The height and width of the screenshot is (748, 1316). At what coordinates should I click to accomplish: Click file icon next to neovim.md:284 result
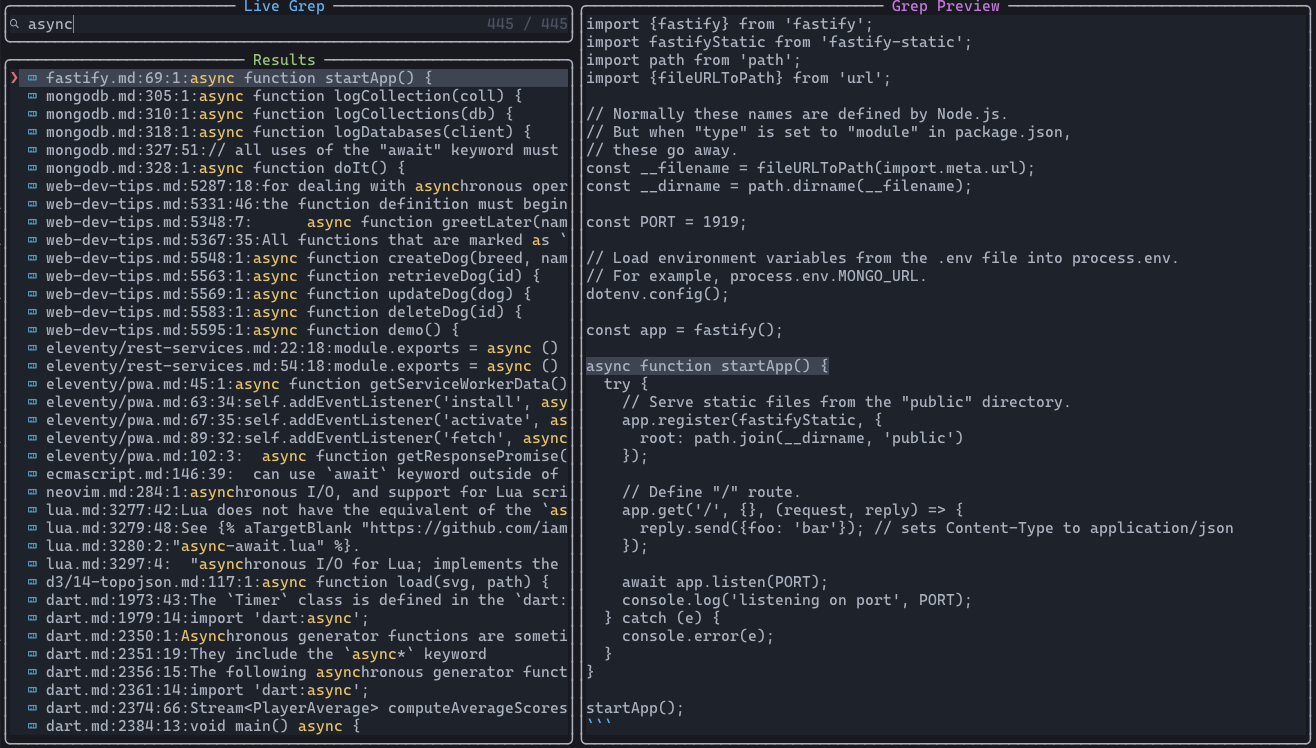click(33, 492)
